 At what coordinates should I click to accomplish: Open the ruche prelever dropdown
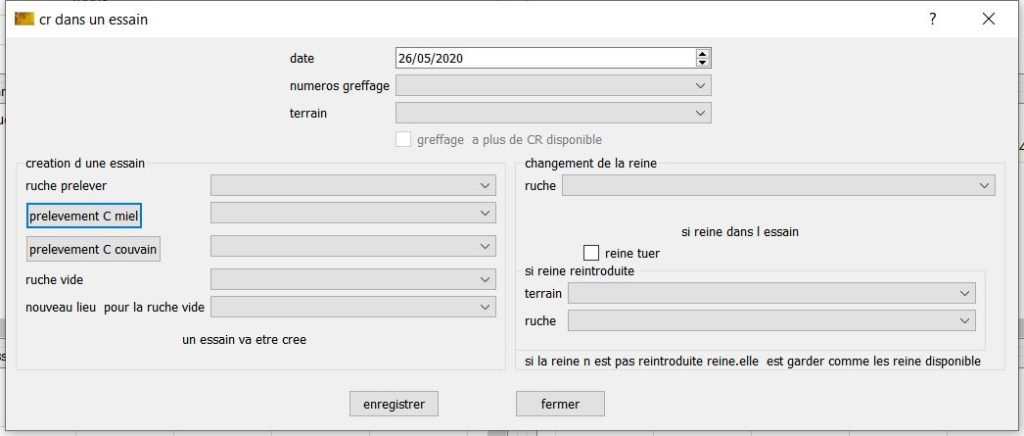pyautogui.click(x=353, y=185)
